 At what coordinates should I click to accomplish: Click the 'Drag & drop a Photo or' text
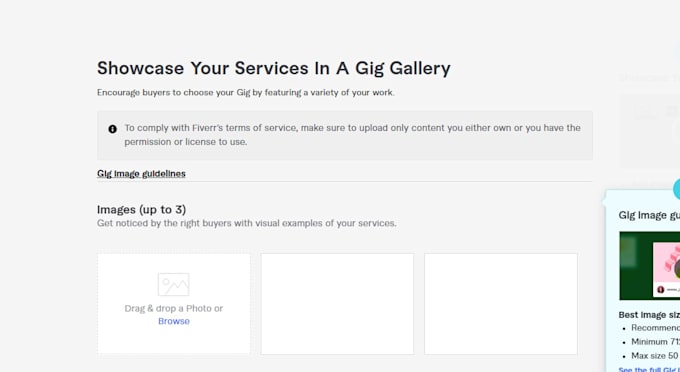click(173, 308)
